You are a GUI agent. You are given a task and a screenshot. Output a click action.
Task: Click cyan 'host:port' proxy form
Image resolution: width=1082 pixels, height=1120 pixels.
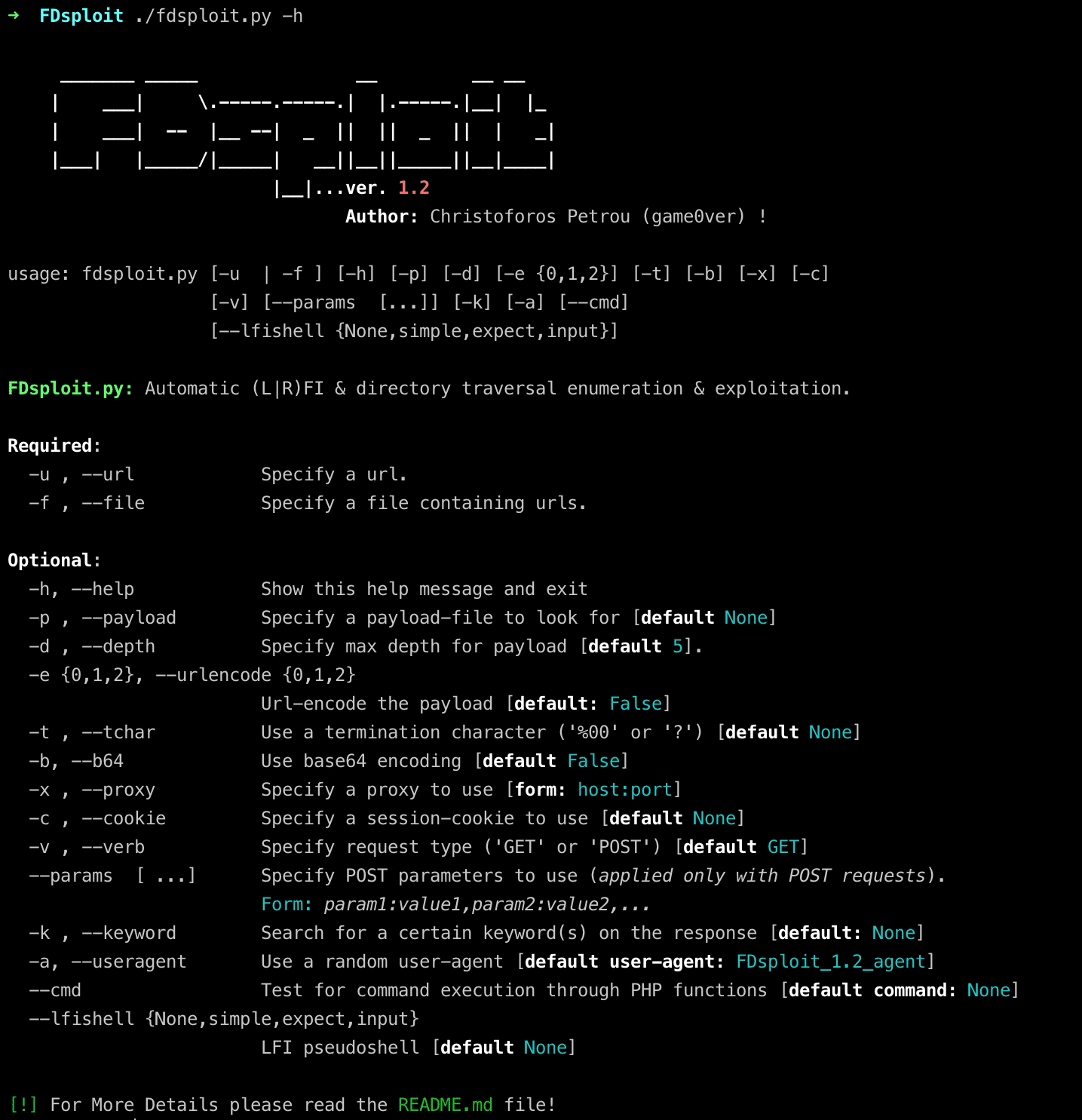(x=625, y=790)
